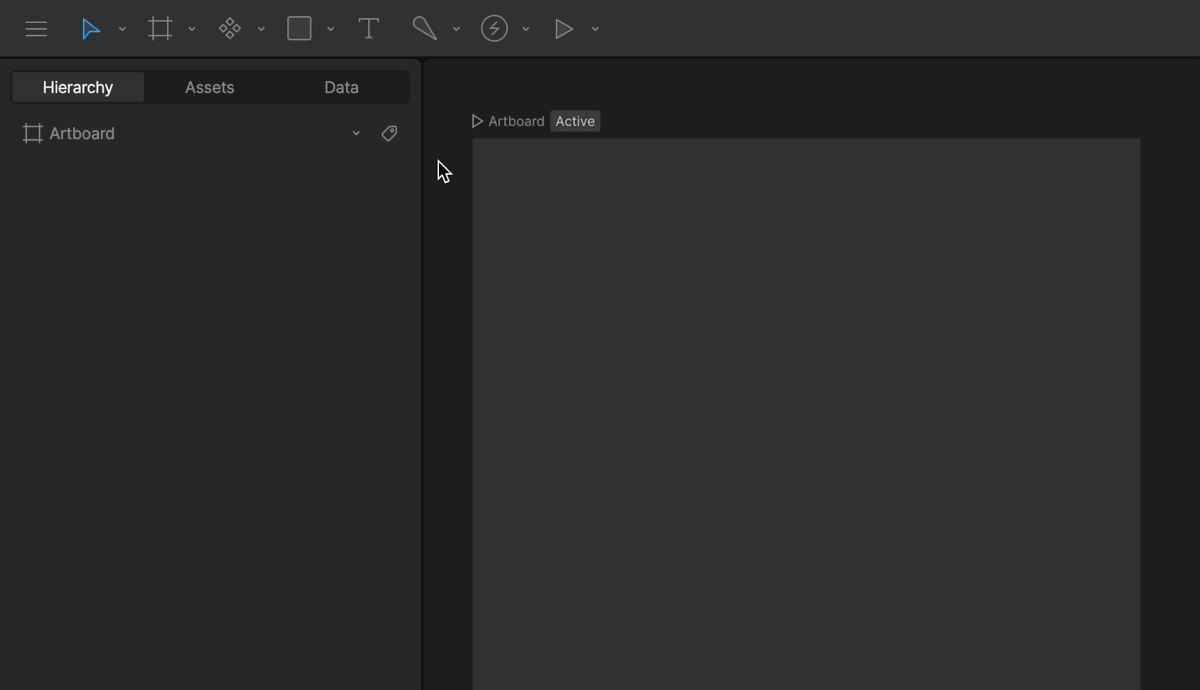Expand the Artboard tool dropdown arrow
The height and width of the screenshot is (690, 1200).
(192, 29)
